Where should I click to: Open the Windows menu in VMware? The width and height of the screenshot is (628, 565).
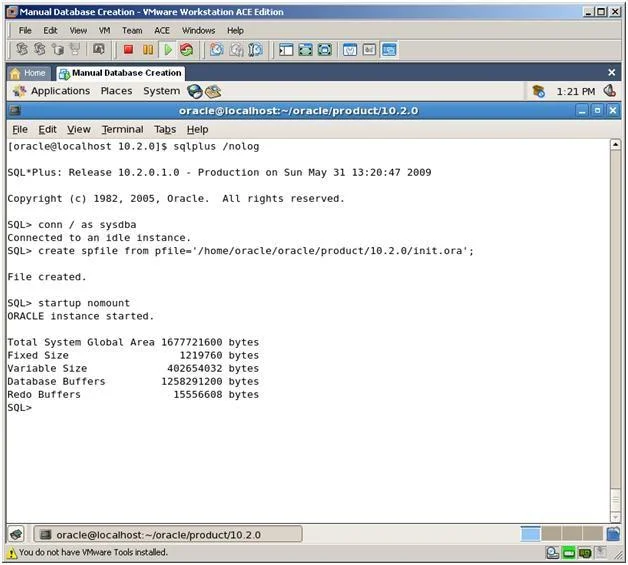point(198,30)
